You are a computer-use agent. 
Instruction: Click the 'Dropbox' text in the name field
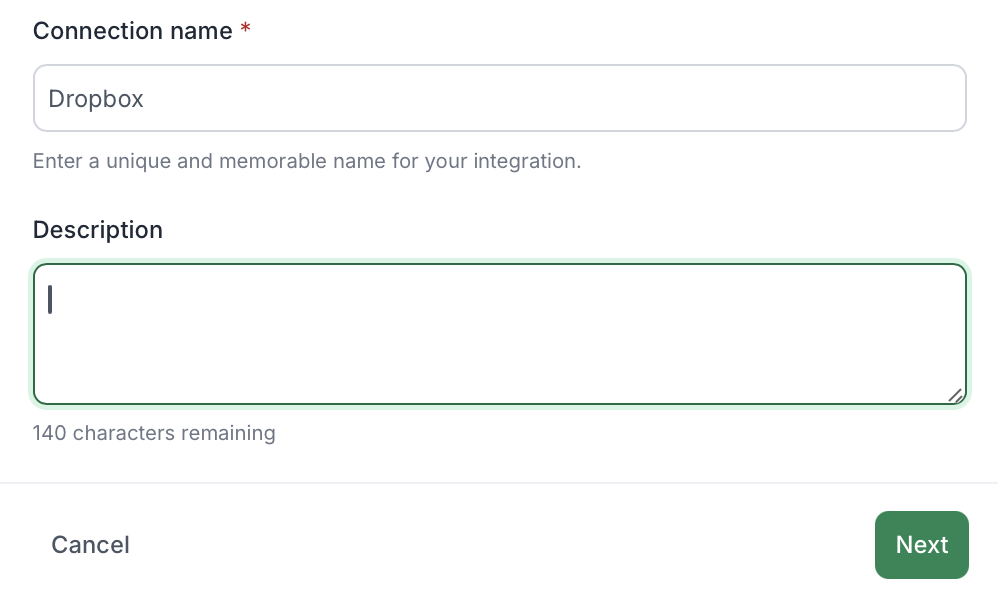pyautogui.click(x=96, y=99)
